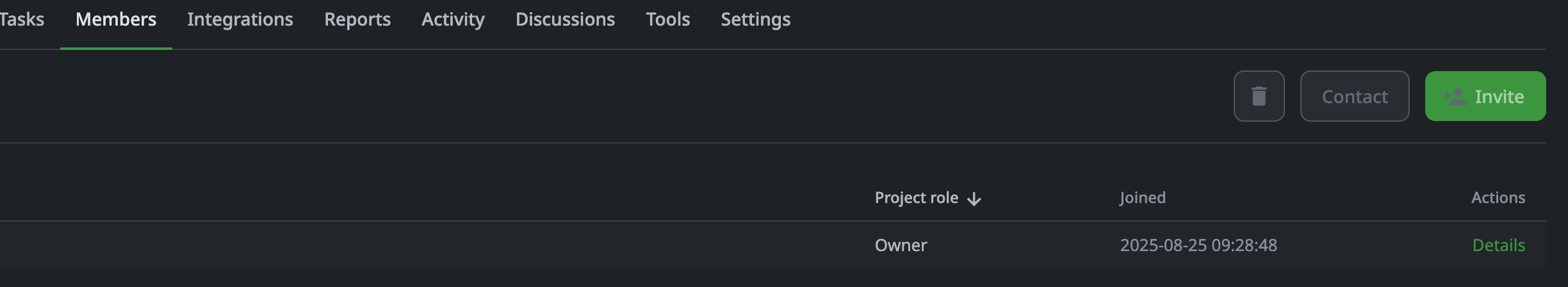Click the Contact button
1568x287 pixels.
point(1355,96)
